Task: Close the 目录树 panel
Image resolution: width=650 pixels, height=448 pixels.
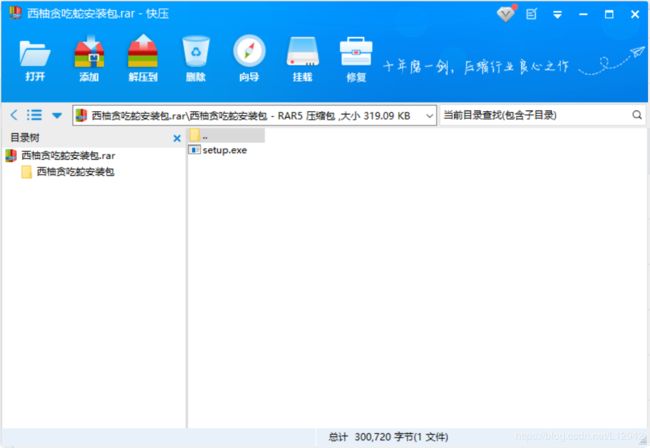Action: [x=177, y=138]
